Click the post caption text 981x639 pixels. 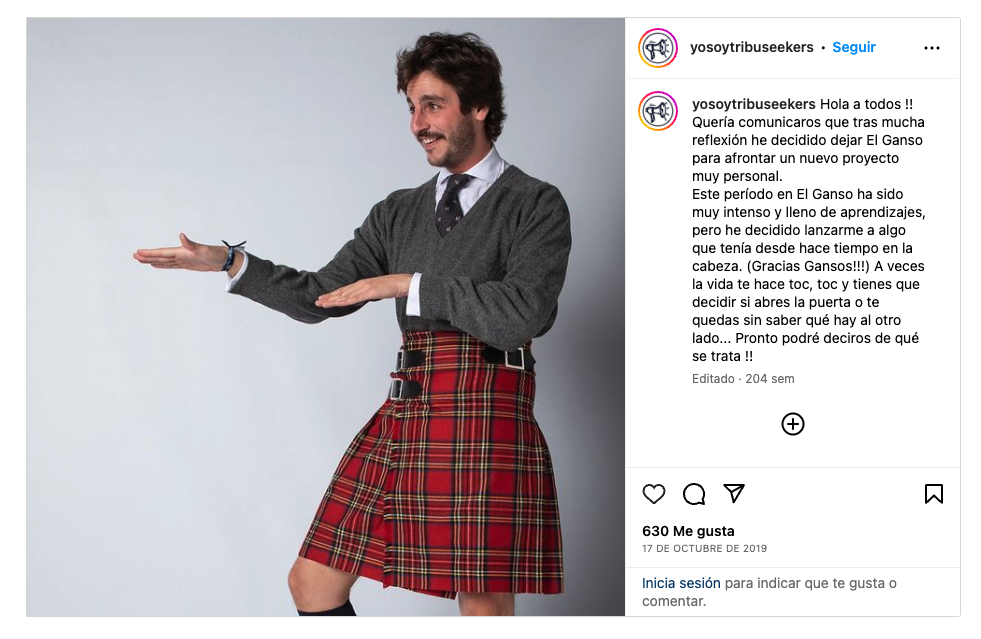pos(808,230)
